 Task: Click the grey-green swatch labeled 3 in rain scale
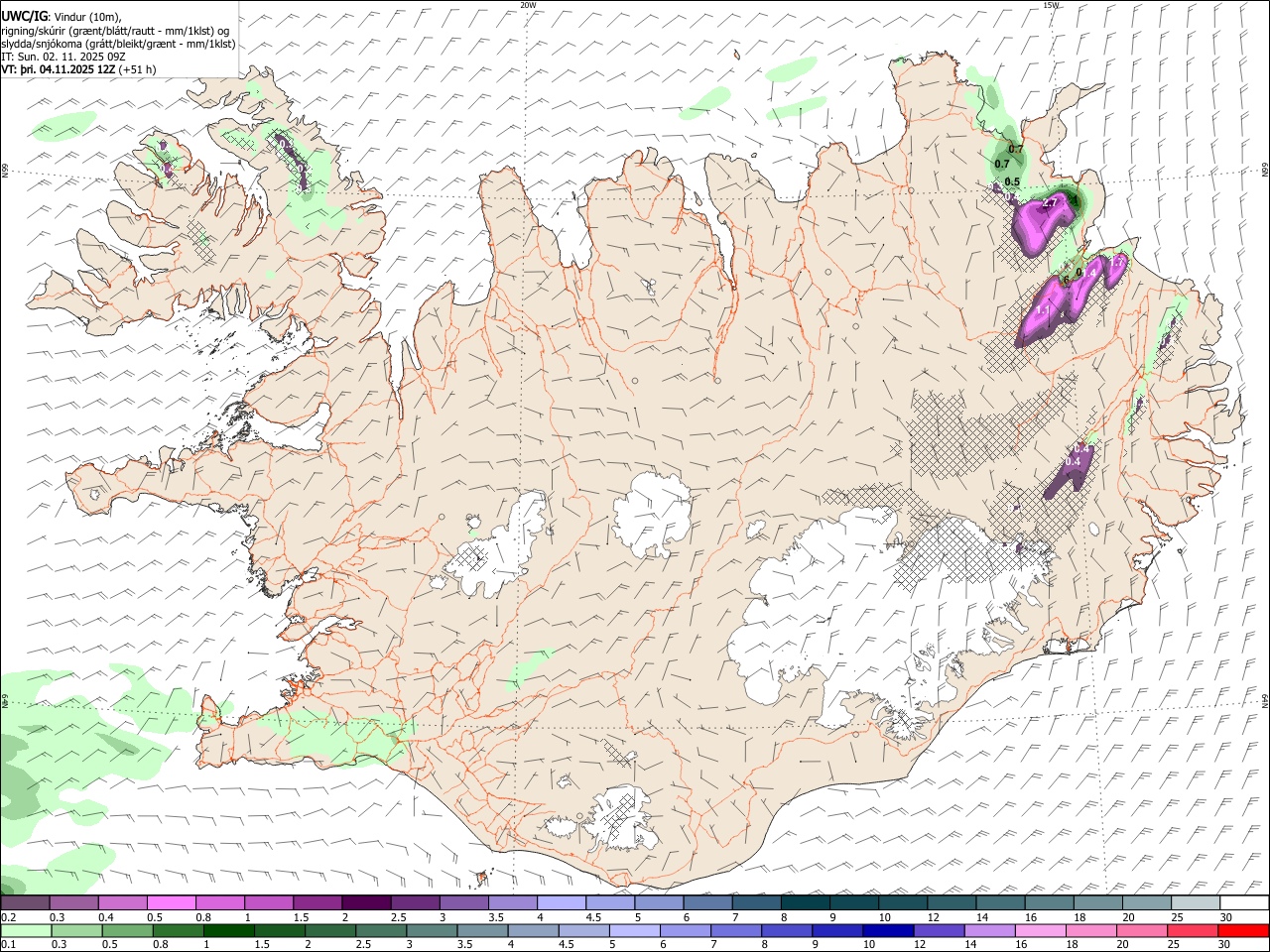(431, 931)
